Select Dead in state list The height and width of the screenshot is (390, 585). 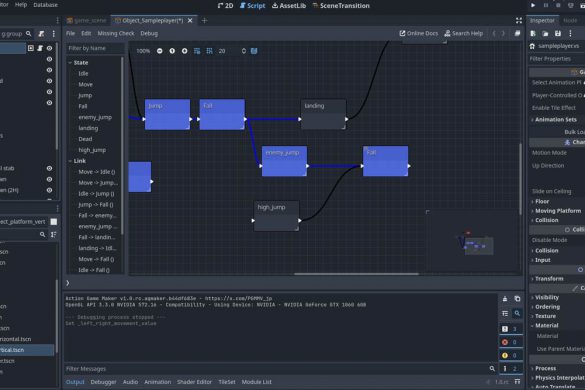click(85, 139)
